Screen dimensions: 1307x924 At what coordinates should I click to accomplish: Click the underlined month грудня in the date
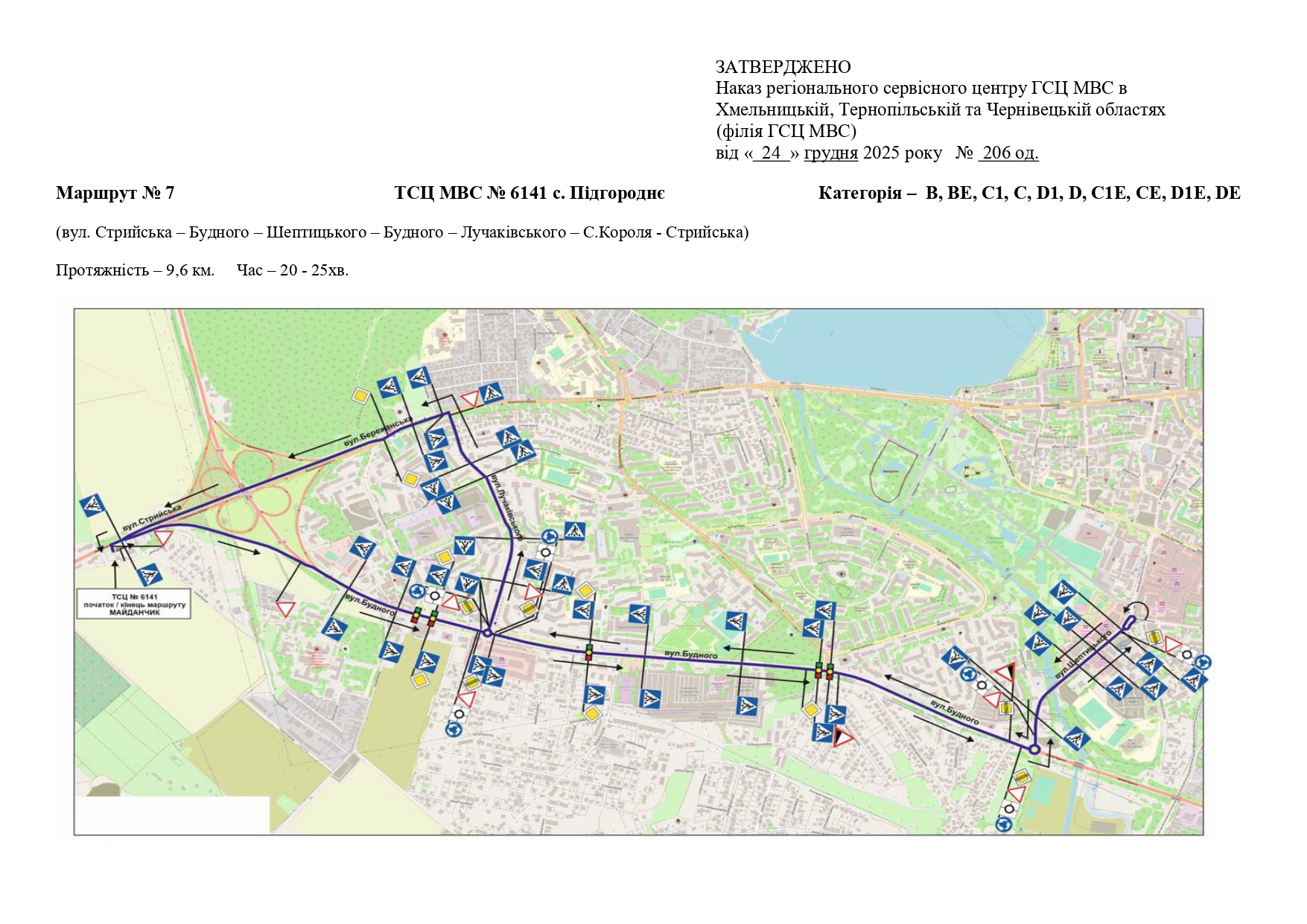(830, 153)
